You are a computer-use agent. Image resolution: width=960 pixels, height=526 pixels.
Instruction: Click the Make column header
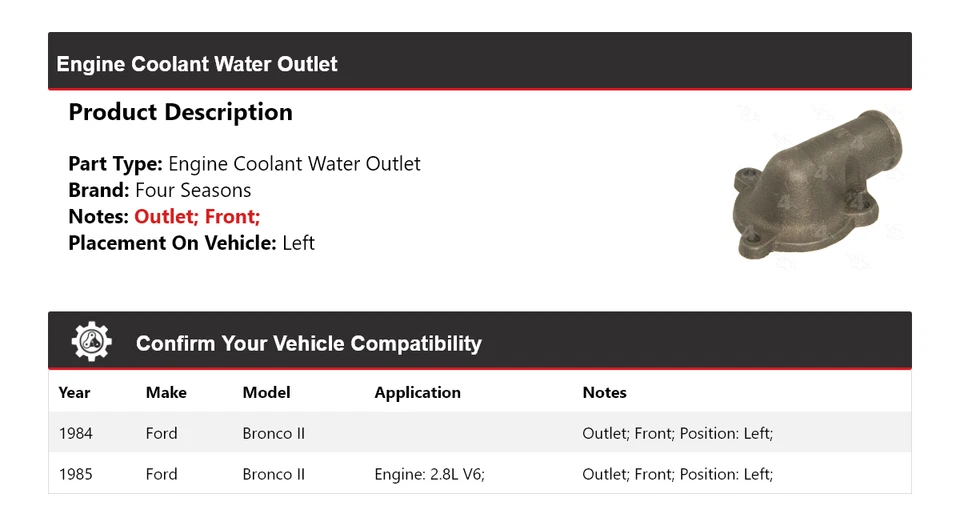[166, 393]
